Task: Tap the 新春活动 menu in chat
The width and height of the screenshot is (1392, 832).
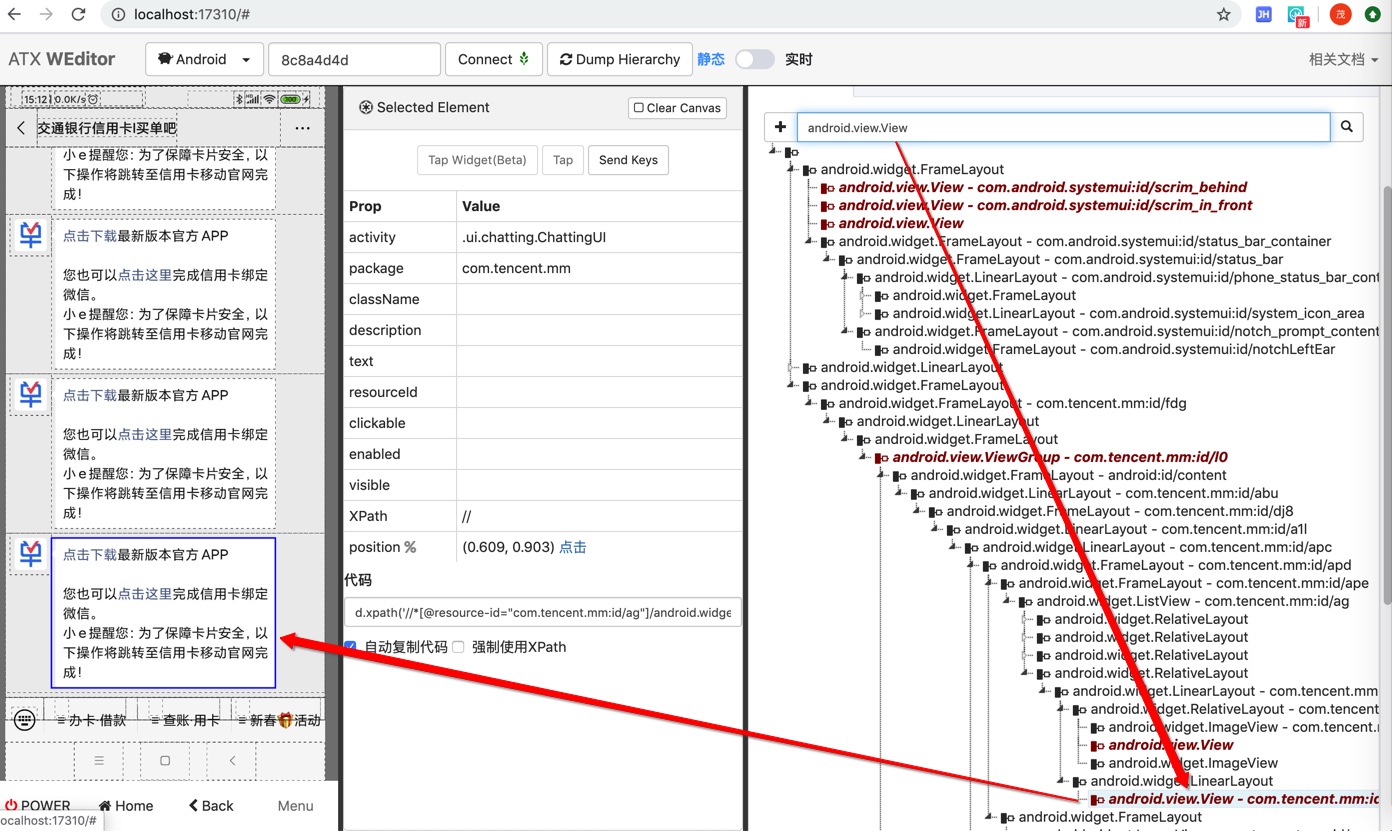Action: coord(279,720)
